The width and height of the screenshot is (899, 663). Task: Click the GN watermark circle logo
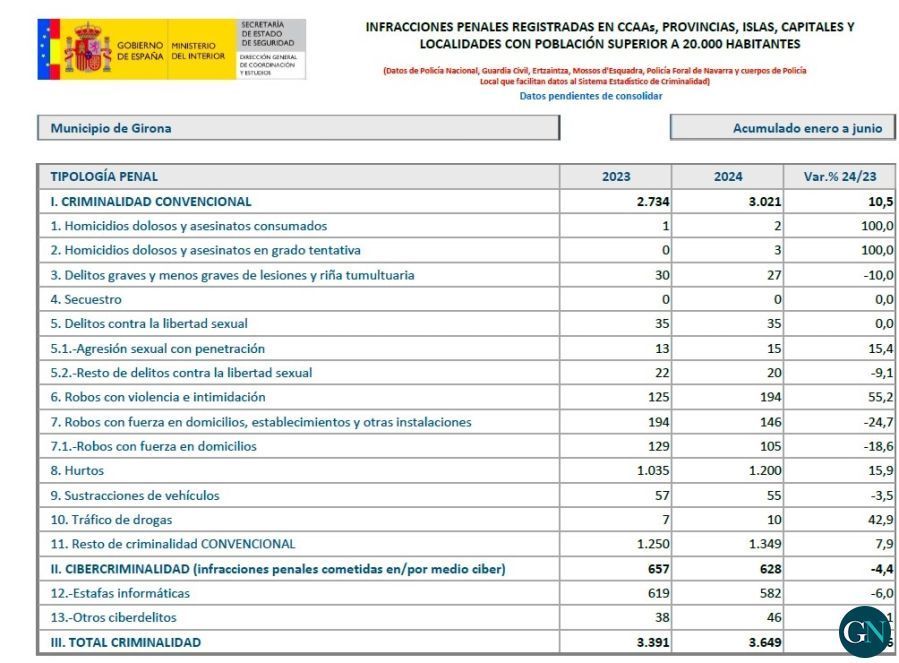point(865,631)
